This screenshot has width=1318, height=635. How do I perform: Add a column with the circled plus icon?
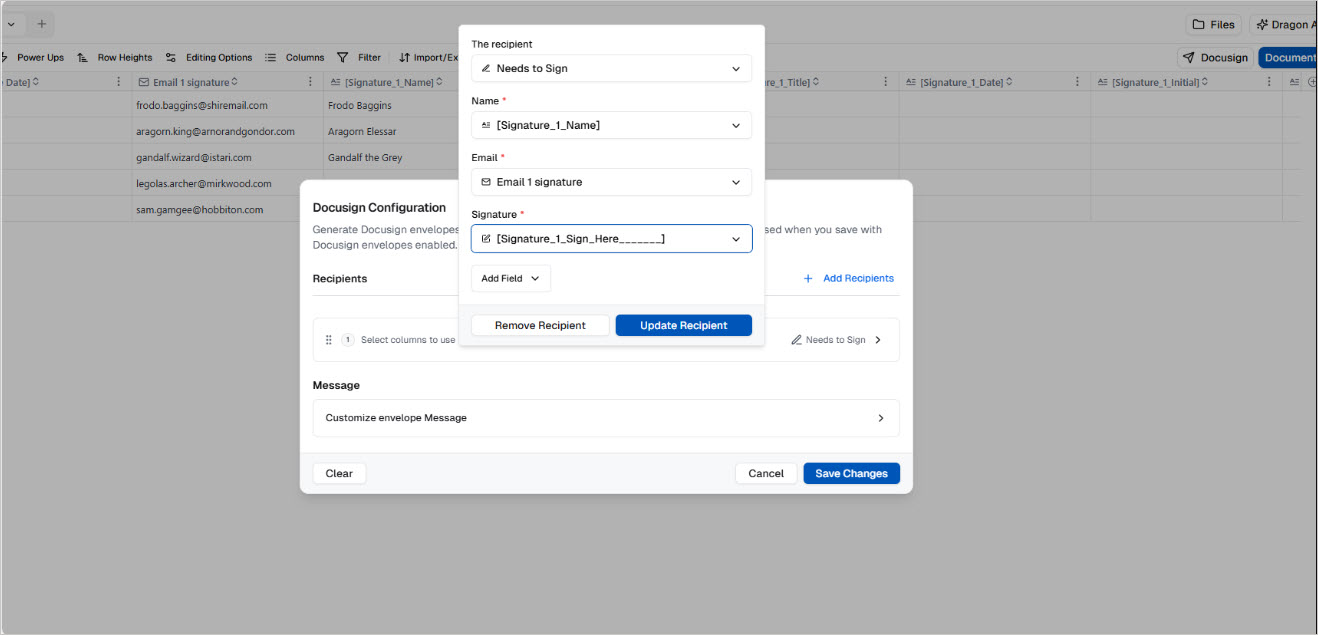1312,82
